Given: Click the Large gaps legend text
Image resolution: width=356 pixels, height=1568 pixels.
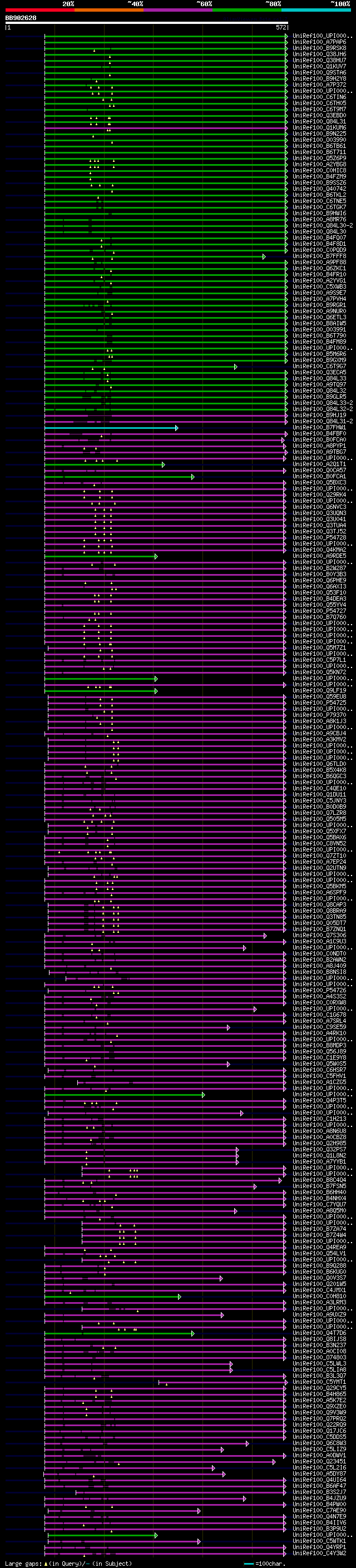Looking at the screenshot, I should click(x=24, y=1563).
